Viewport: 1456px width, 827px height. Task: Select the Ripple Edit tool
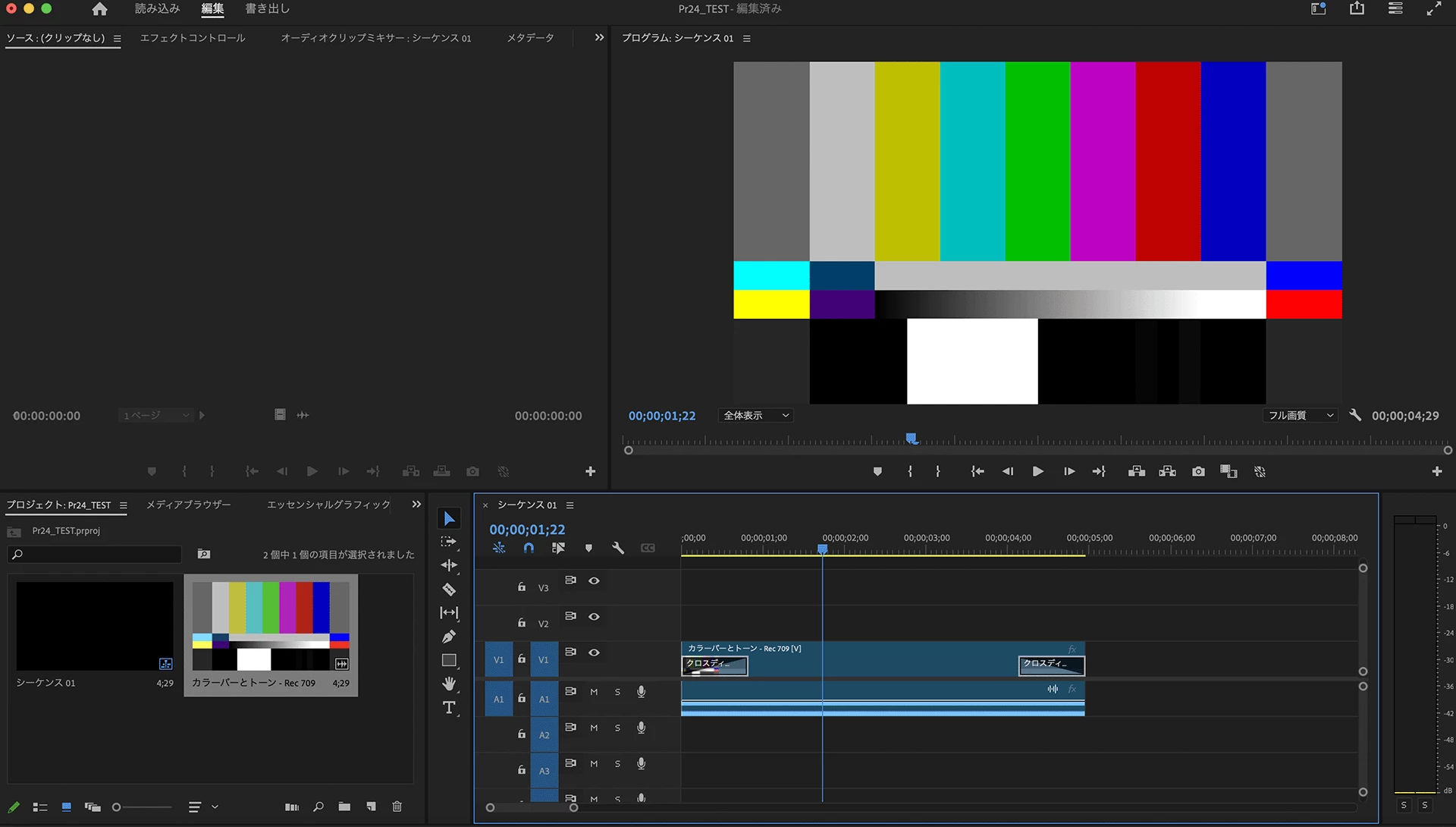(449, 565)
